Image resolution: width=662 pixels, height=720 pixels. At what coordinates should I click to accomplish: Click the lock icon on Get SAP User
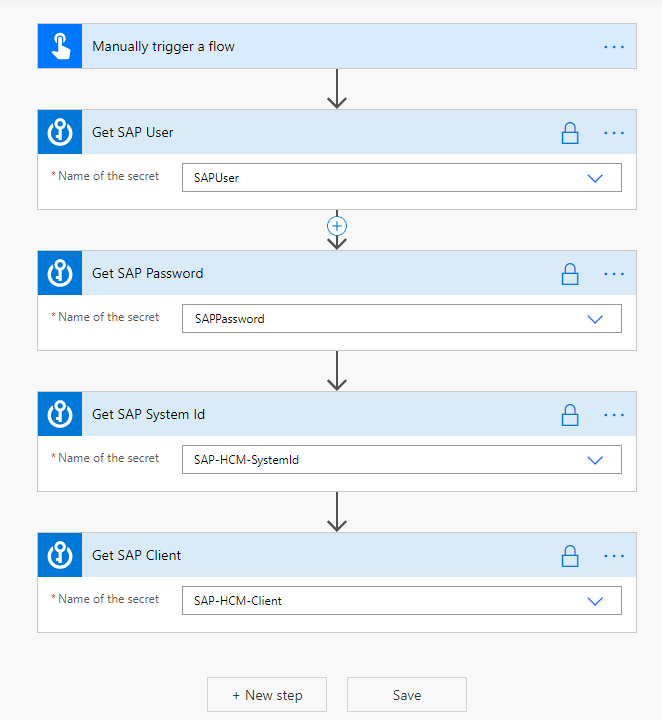point(570,133)
